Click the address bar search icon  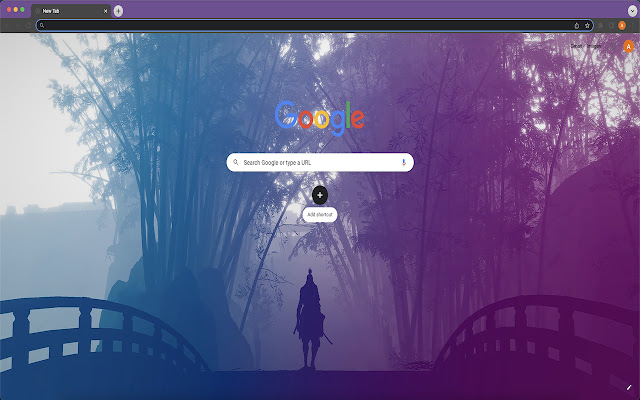coord(42,25)
